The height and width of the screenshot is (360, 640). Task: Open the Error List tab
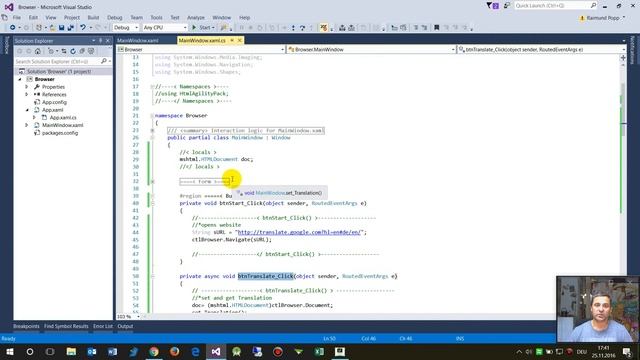click(103, 326)
